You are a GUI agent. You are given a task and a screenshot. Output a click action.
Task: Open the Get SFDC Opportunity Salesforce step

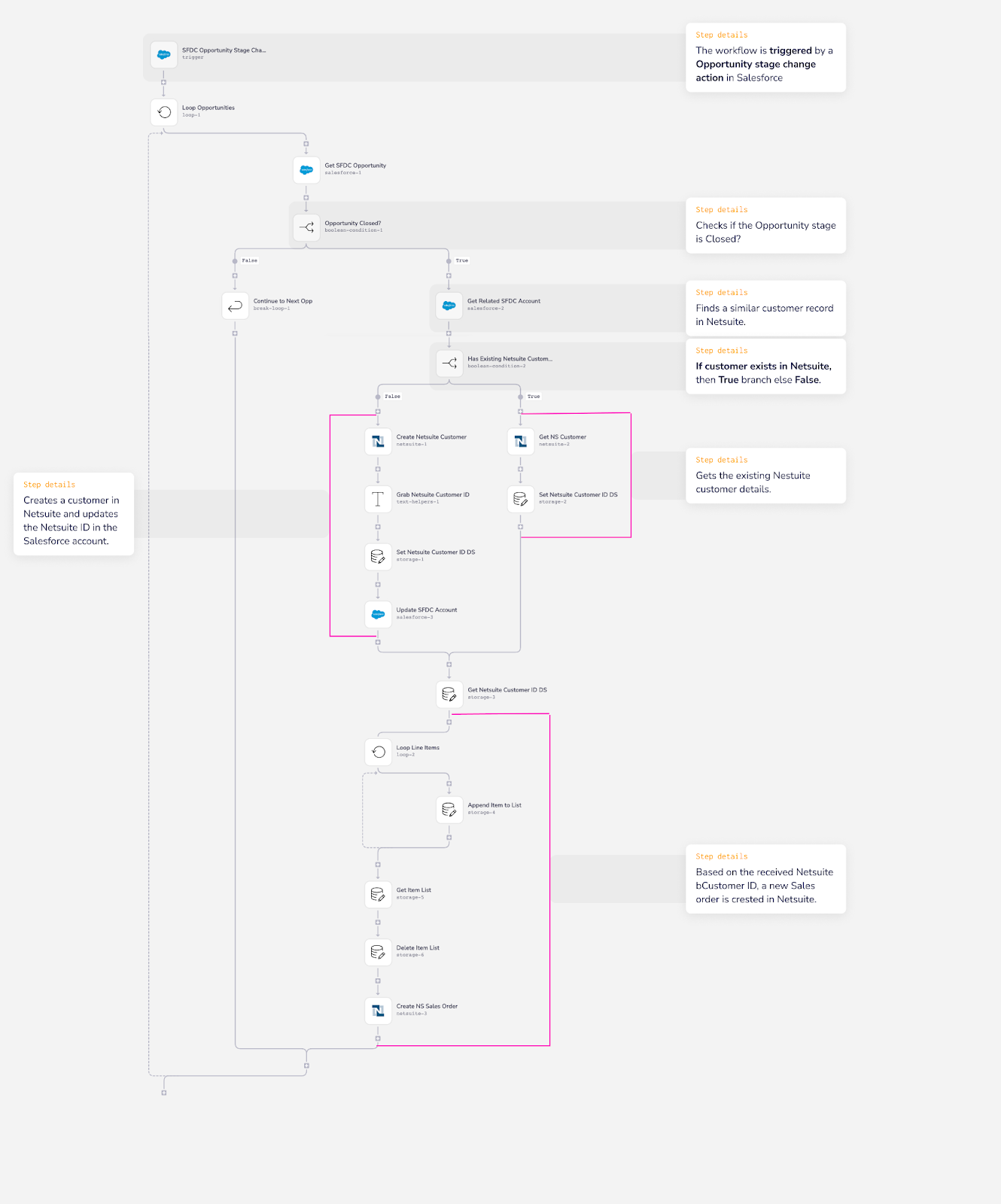click(x=306, y=169)
